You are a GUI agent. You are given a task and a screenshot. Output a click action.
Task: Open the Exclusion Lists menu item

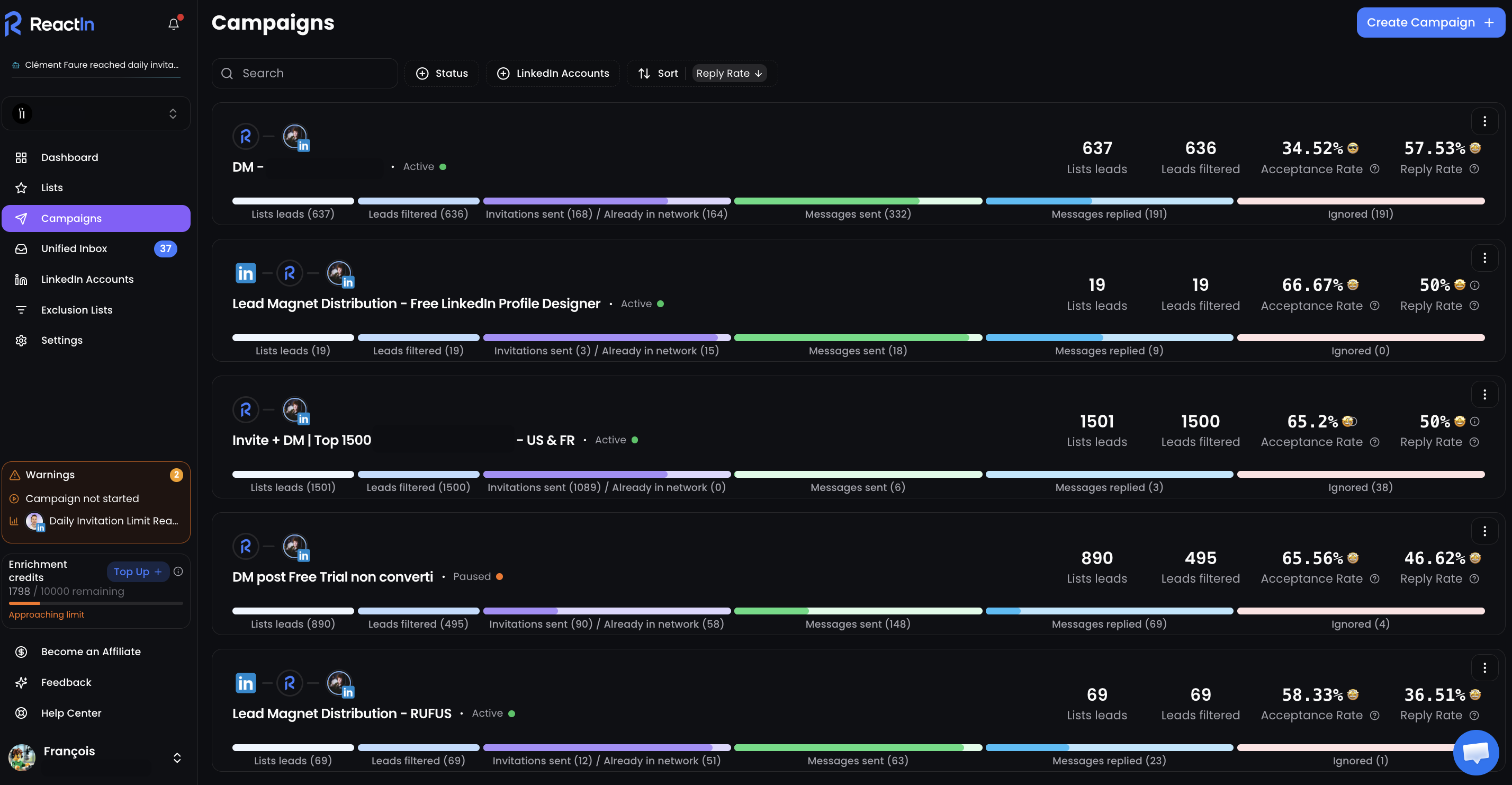pos(76,309)
